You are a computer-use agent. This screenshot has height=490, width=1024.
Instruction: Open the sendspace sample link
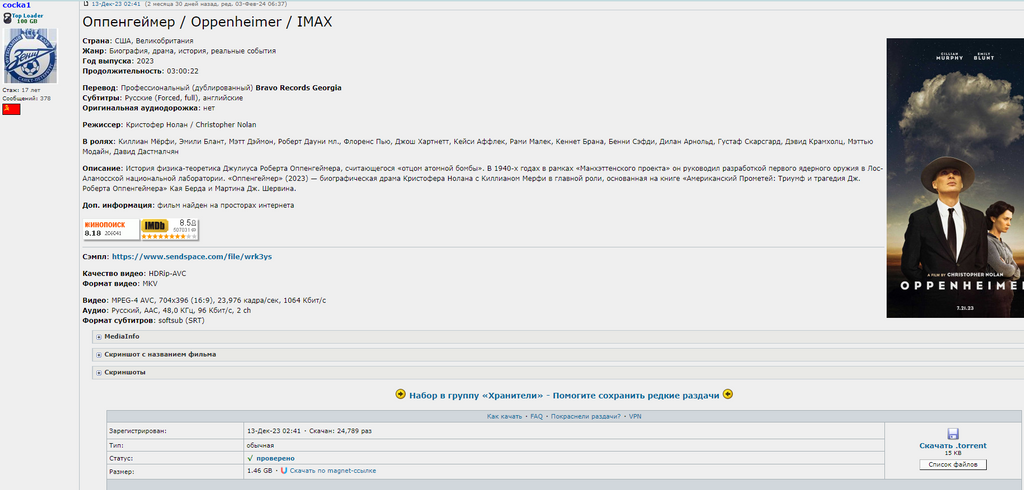192,257
